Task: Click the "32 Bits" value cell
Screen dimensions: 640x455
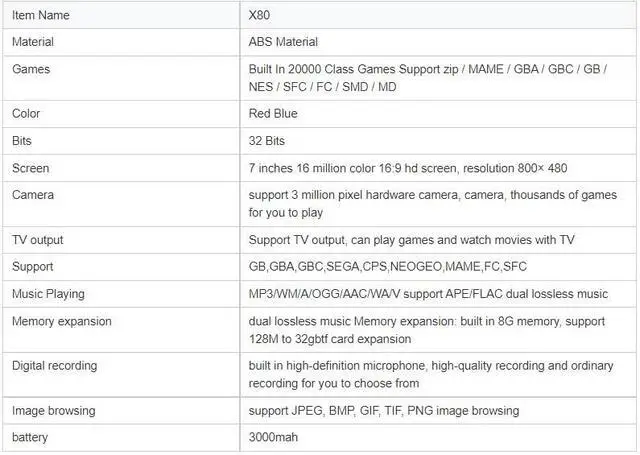Action: (x=266, y=141)
